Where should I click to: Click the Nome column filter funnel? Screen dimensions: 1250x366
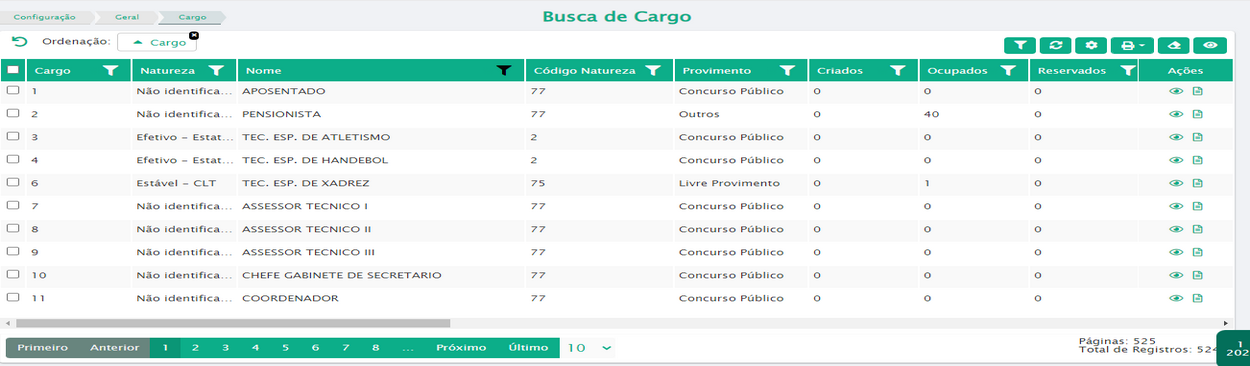click(x=505, y=71)
